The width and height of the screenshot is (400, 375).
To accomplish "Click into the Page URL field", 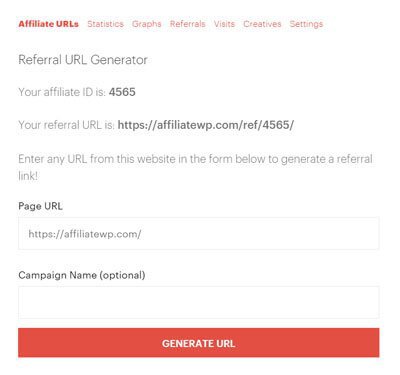I will 199,233.
